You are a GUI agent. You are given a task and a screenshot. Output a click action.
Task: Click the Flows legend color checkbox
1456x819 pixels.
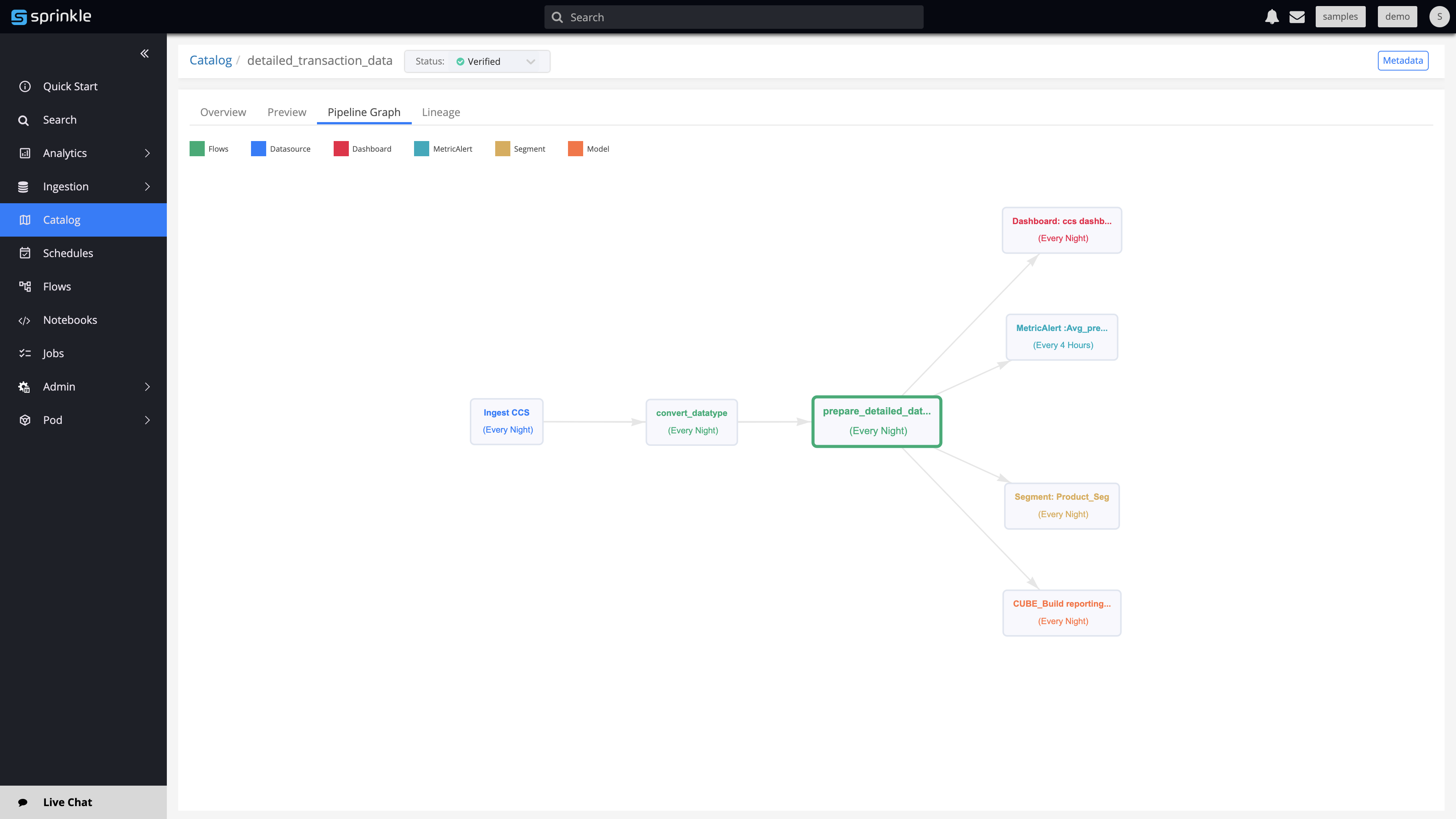click(197, 148)
